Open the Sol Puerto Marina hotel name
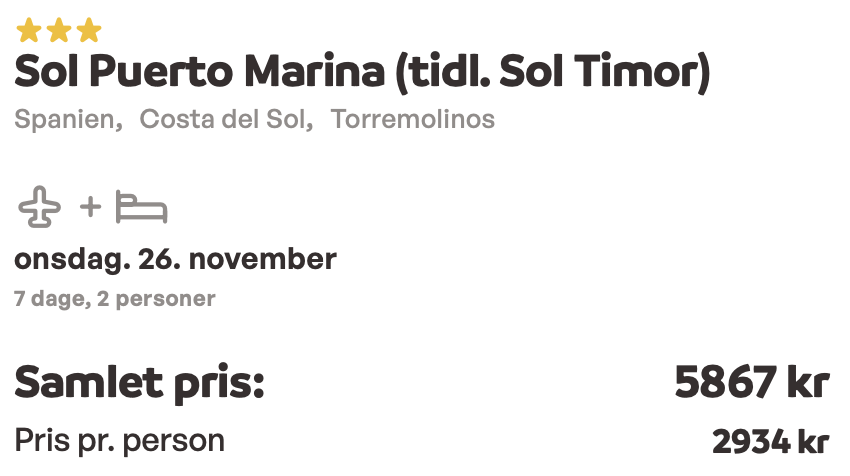 coord(199,71)
